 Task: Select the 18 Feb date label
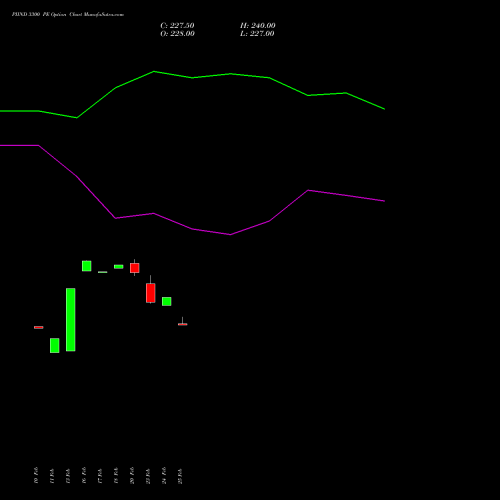116,475
